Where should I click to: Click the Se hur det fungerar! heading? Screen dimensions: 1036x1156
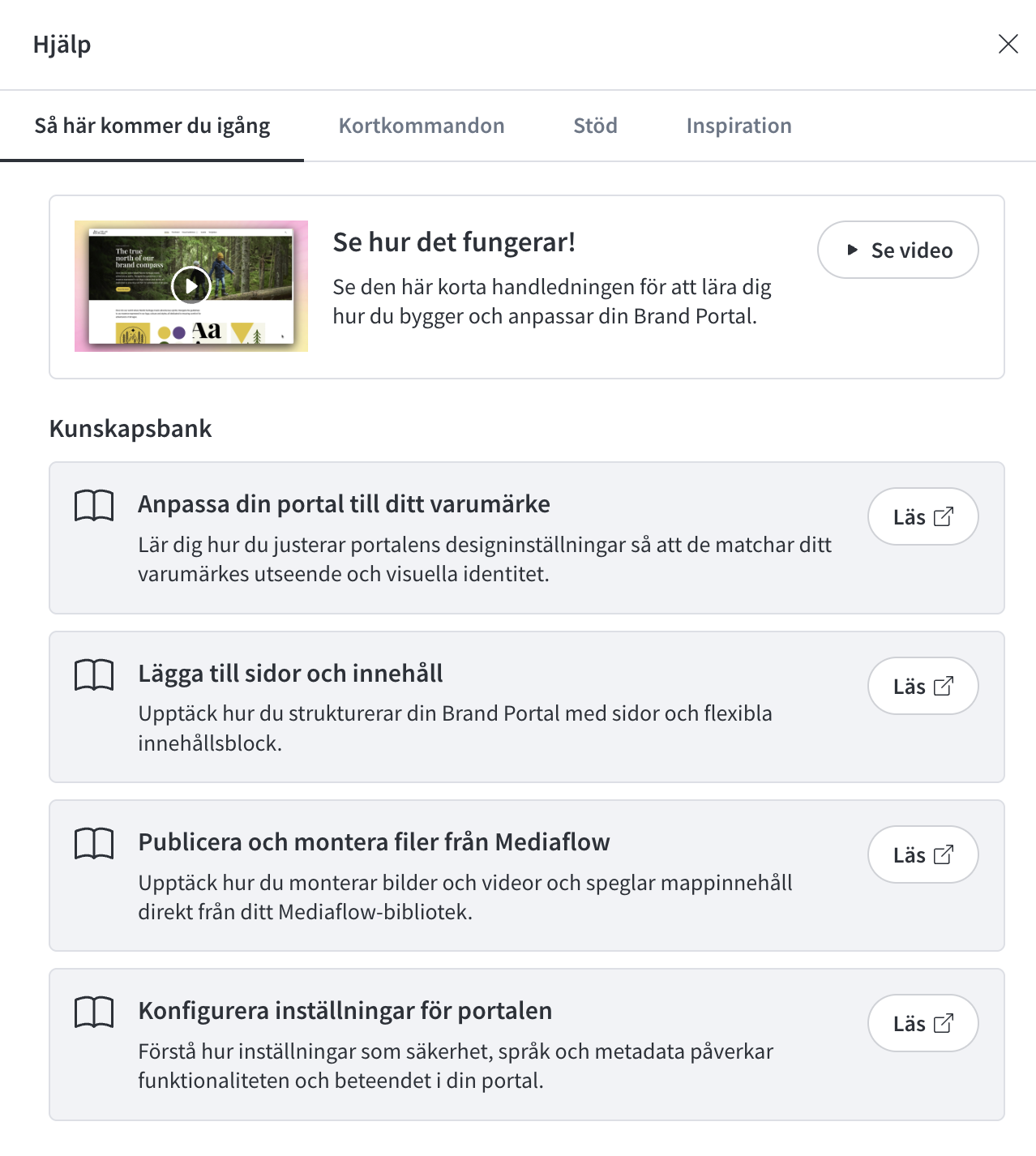tap(454, 242)
